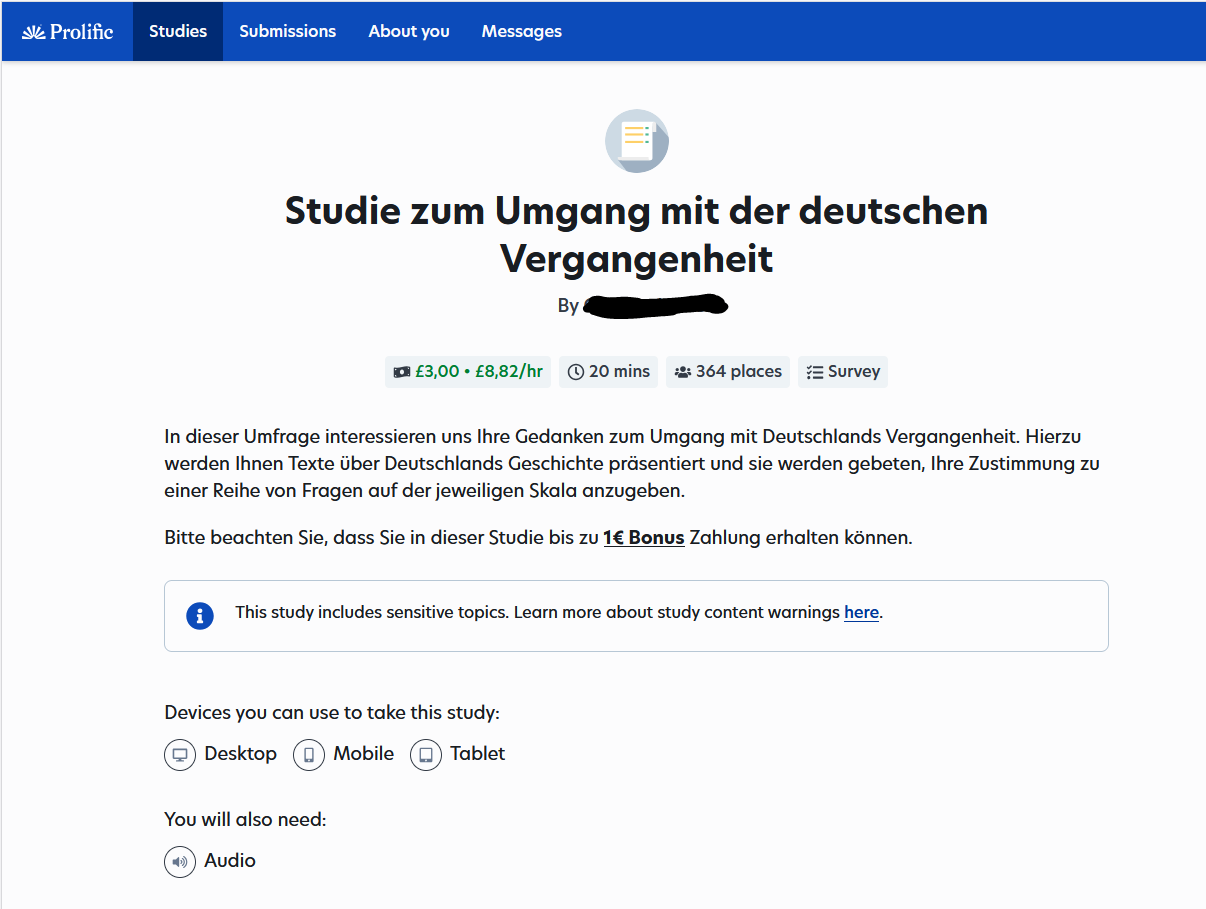
Task: Click the blue info icon in the content warning
Action: pyautogui.click(x=200, y=615)
